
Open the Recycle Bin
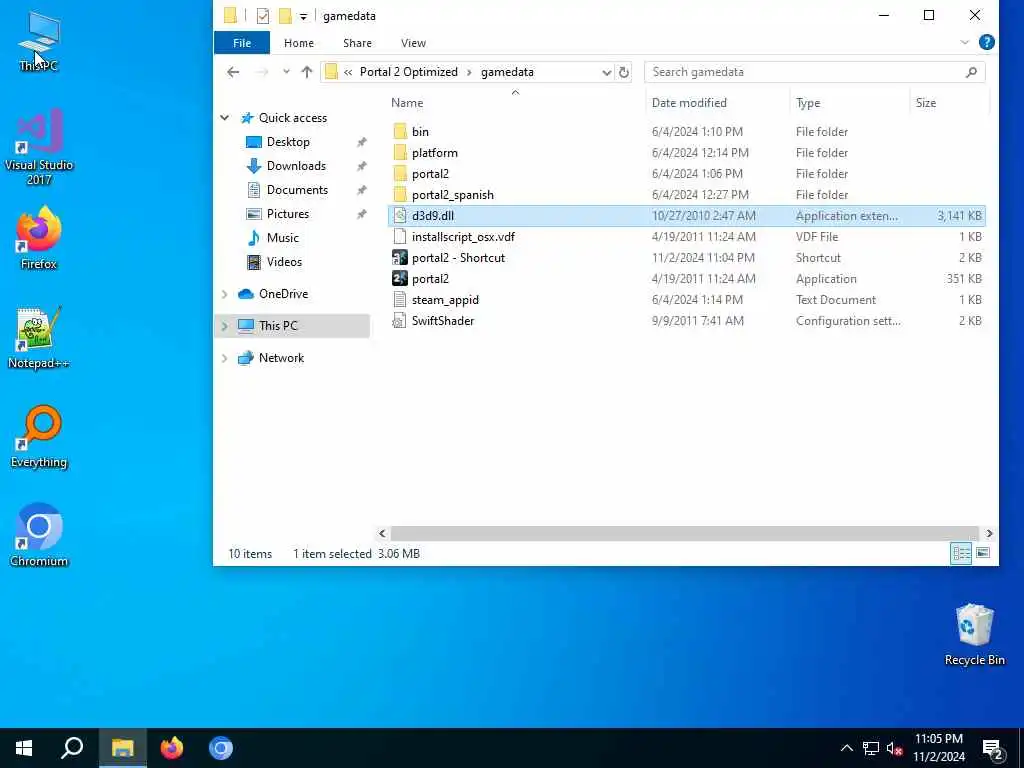(x=974, y=635)
